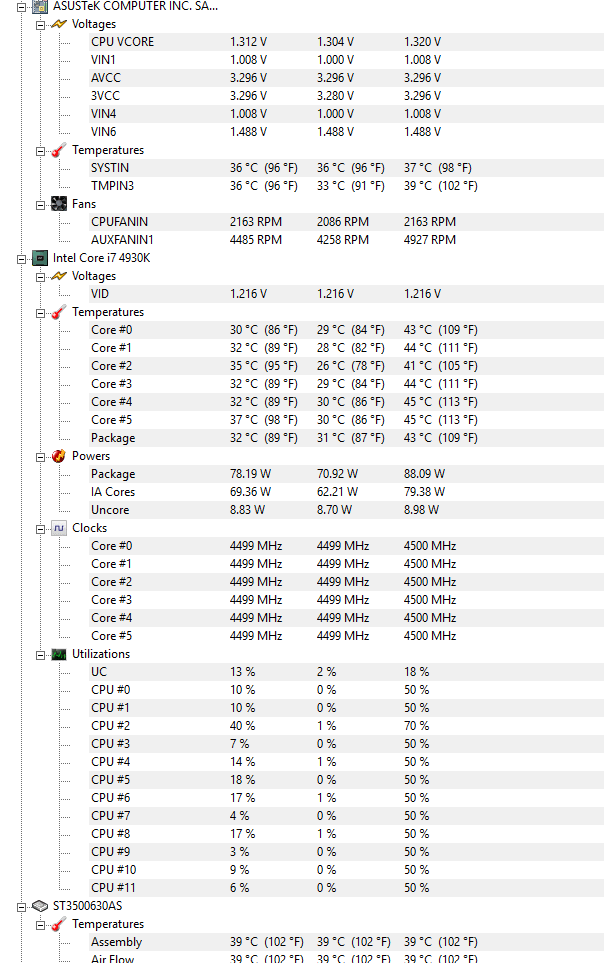This screenshot has height=963, width=604.
Task: Click the Clocks section icon
Action: pos(59,528)
